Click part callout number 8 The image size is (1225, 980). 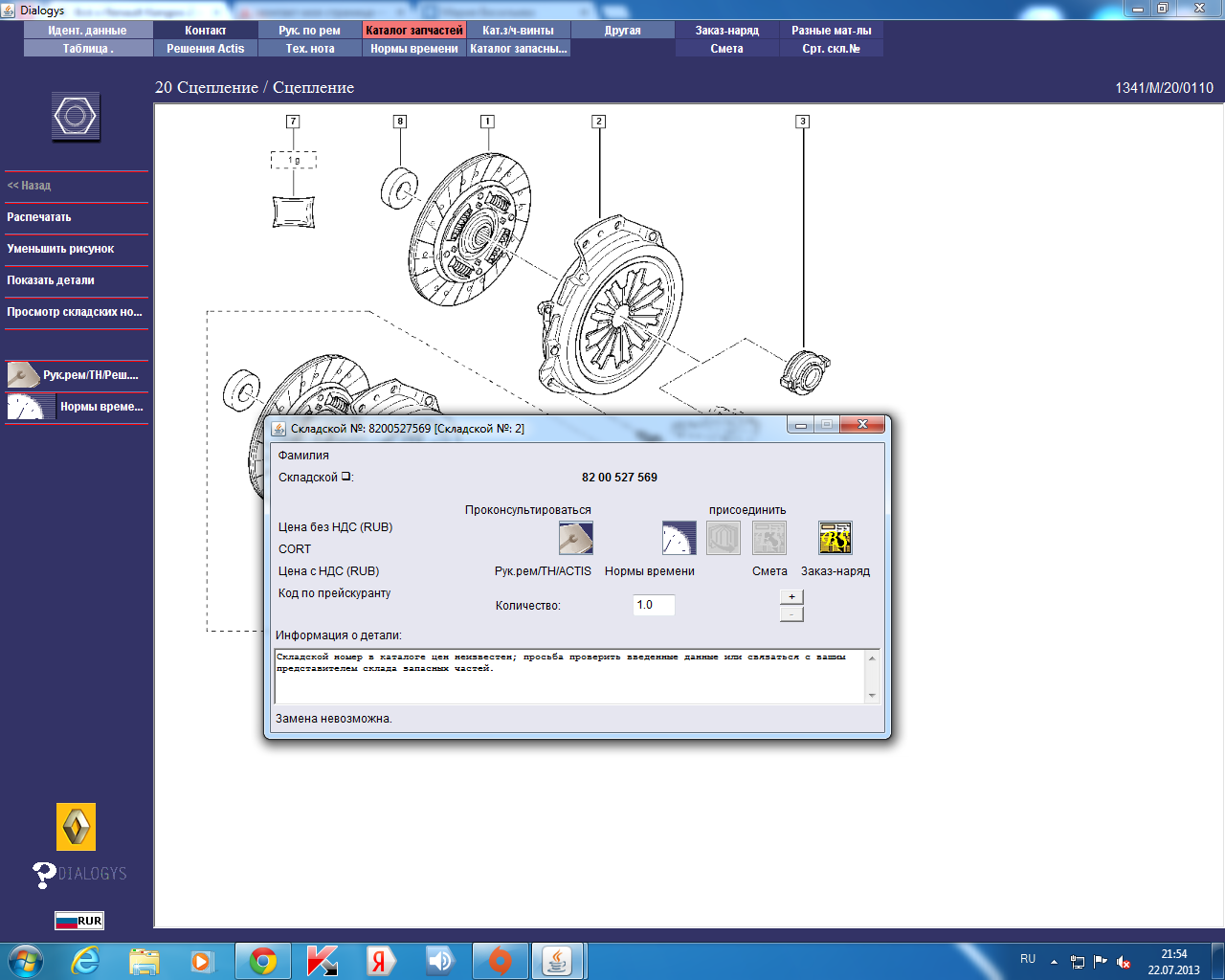tap(400, 122)
